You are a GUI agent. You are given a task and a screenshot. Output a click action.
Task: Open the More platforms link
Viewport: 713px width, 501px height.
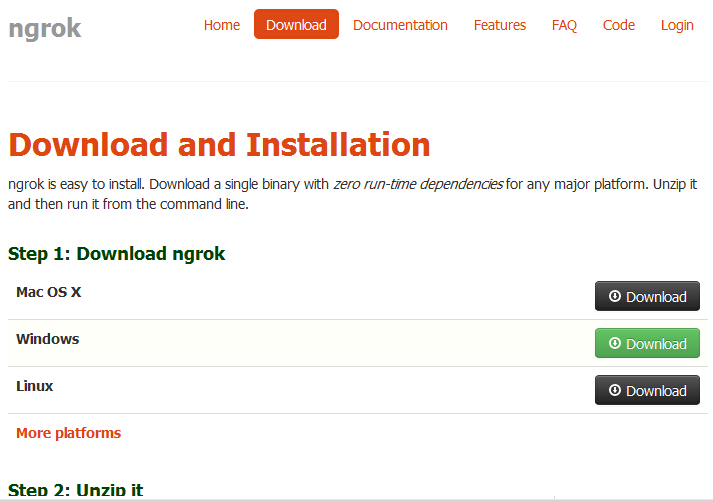[69, 433]
